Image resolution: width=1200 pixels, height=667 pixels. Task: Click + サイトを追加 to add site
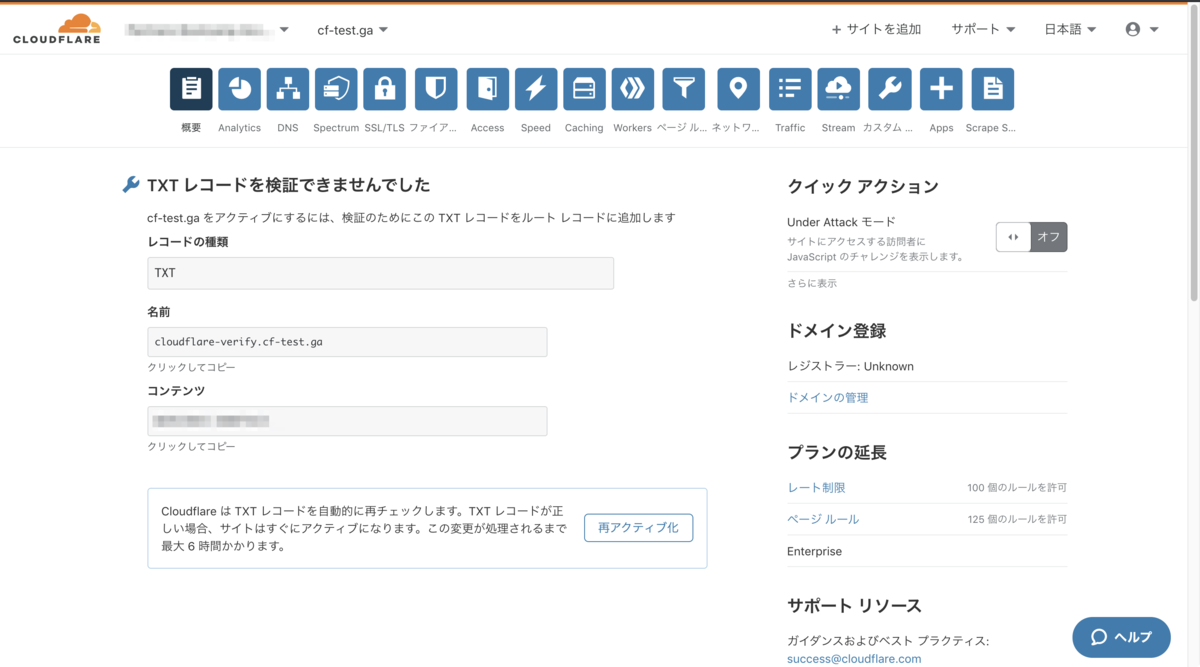pos(876,30)
